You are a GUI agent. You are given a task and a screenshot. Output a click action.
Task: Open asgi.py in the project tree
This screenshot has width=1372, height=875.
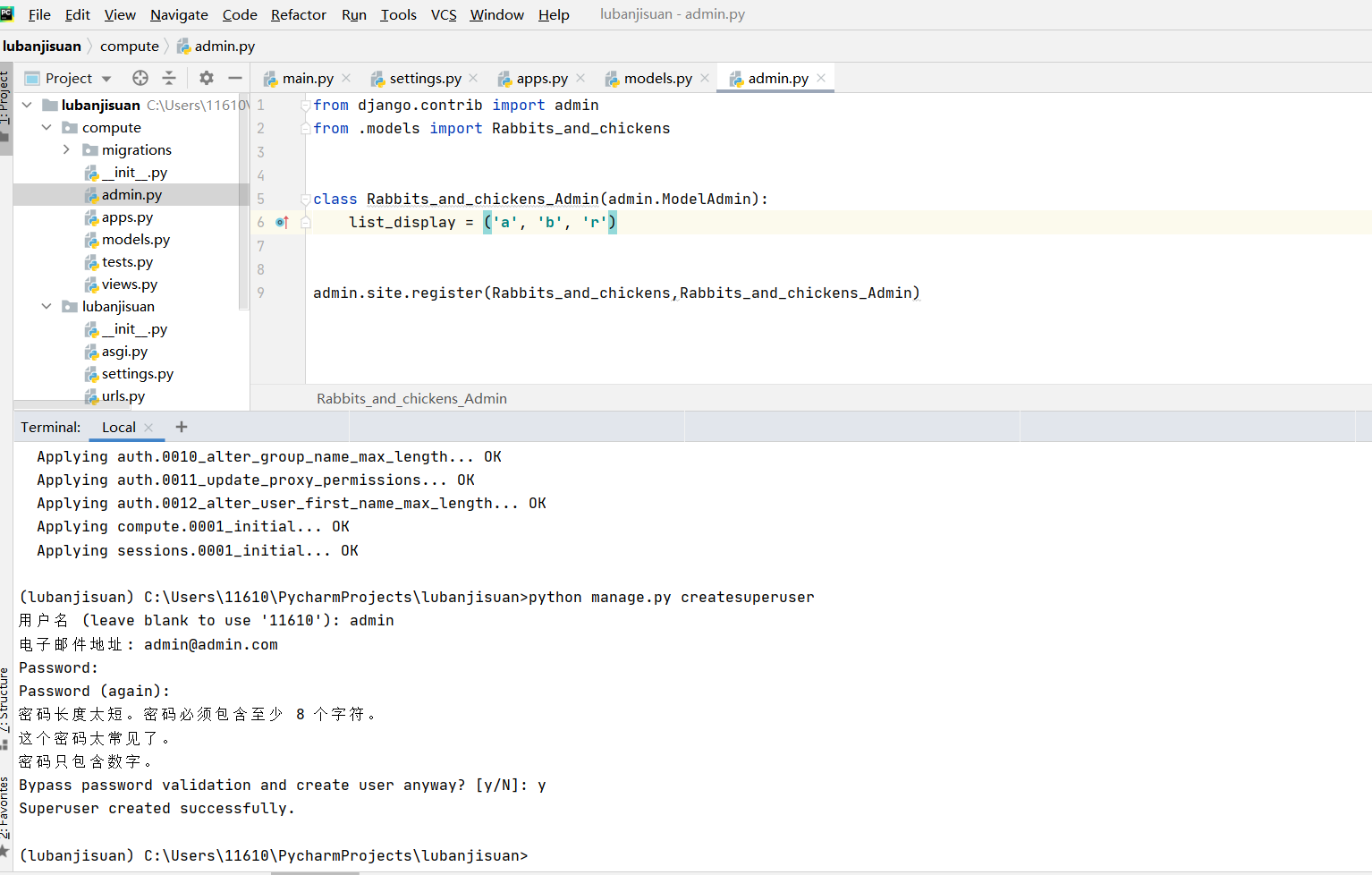pos(124,351)
